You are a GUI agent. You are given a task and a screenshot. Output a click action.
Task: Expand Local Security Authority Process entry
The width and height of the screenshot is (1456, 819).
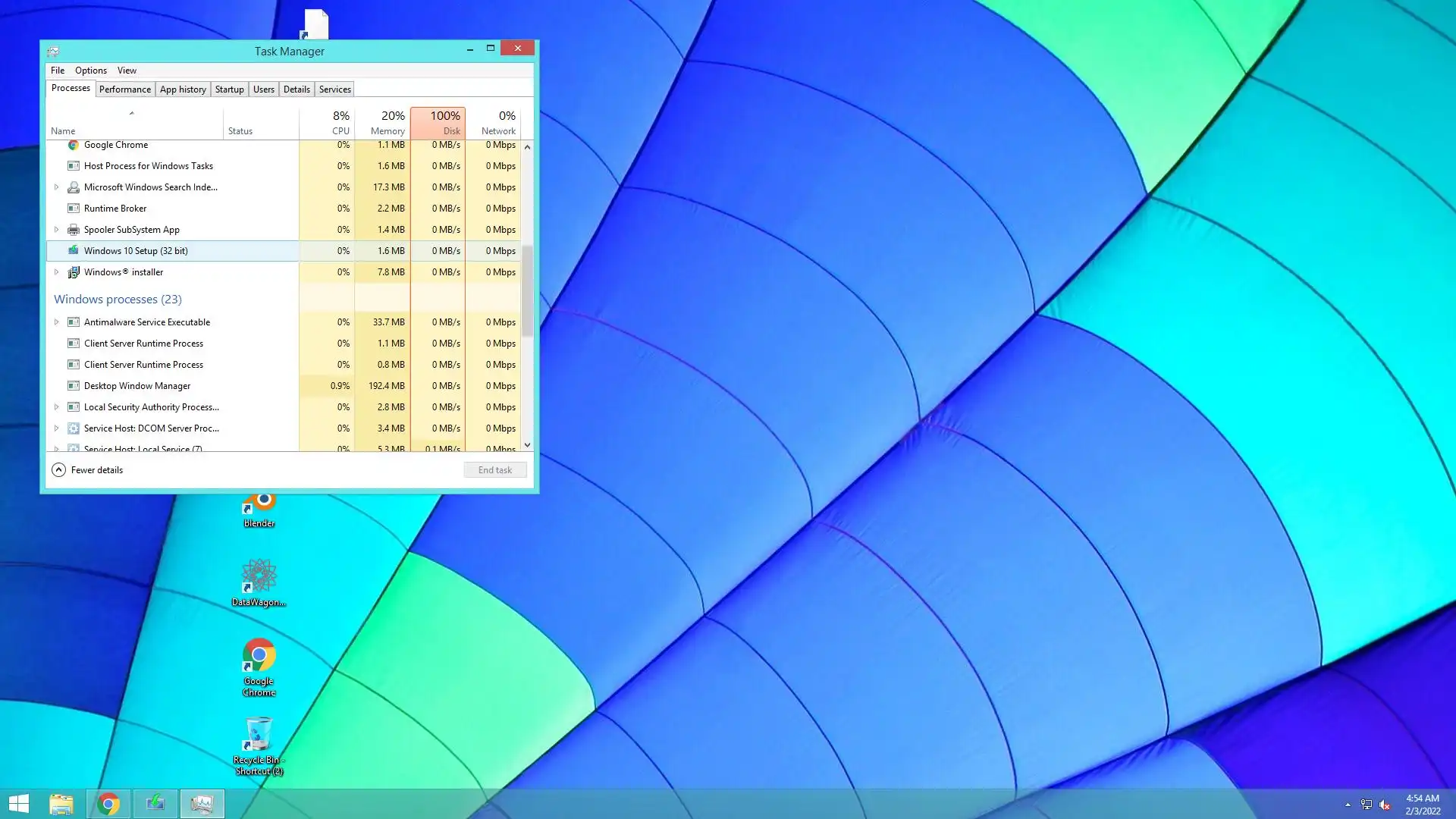(56, 407)
